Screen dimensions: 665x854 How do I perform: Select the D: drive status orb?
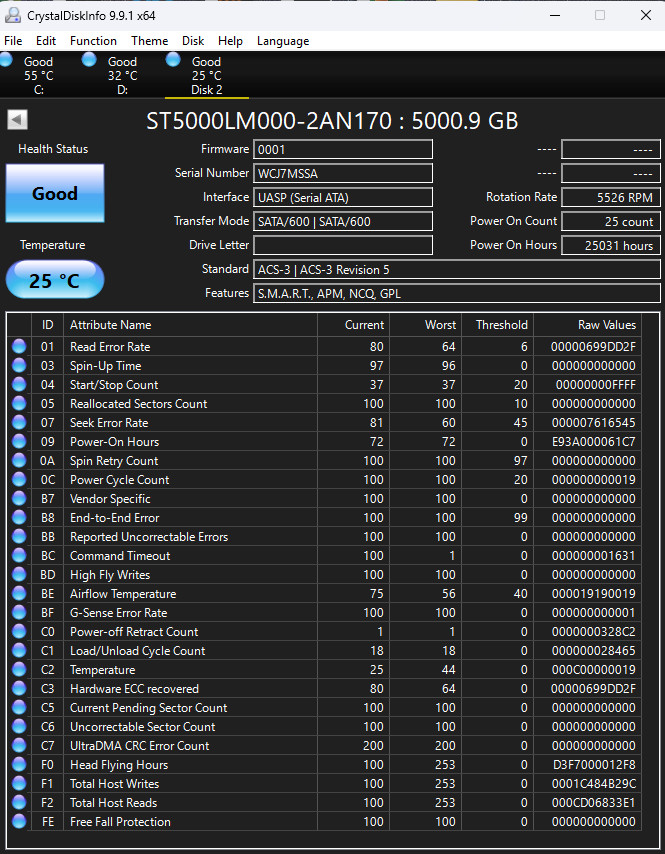click(89, 59)
